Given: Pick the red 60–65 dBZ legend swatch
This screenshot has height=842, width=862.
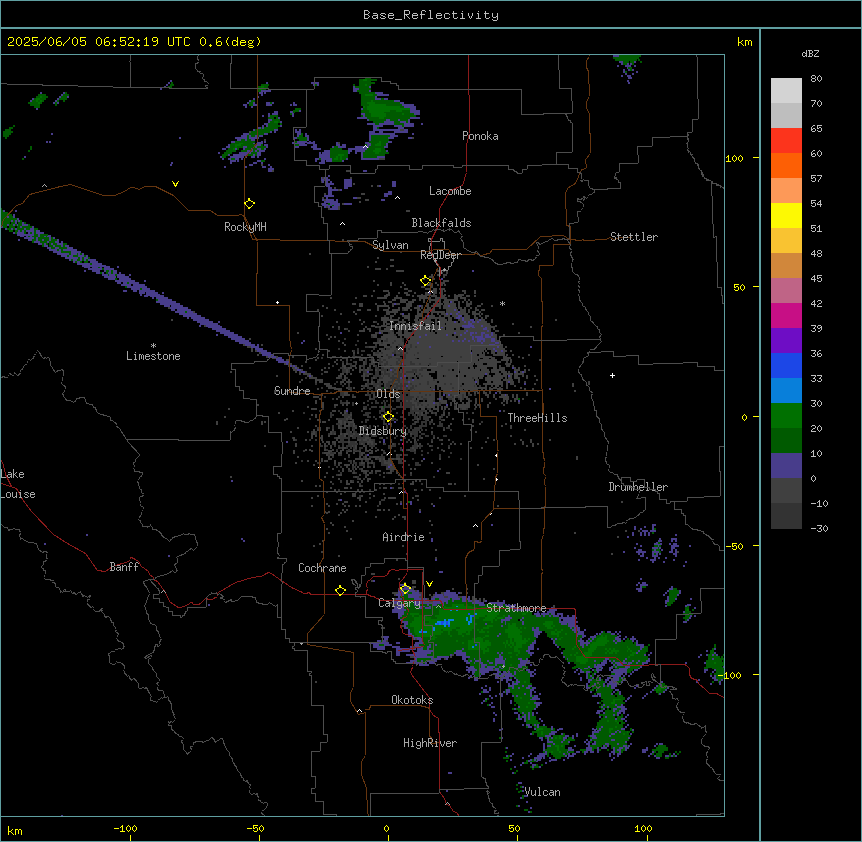Looking at the screenshot, I should (x=786, y=141).
